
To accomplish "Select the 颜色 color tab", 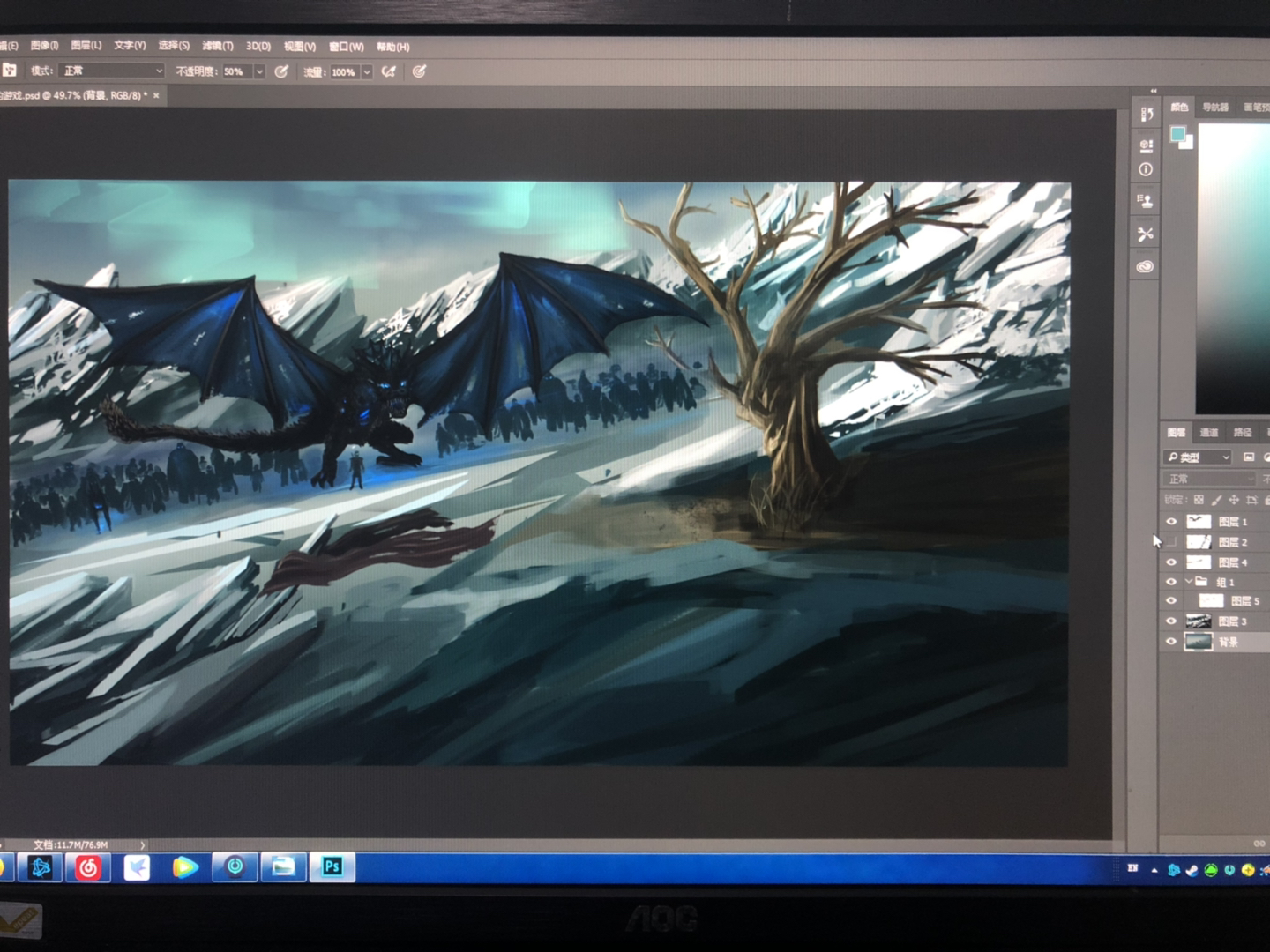I will [x=1179, y=107].
